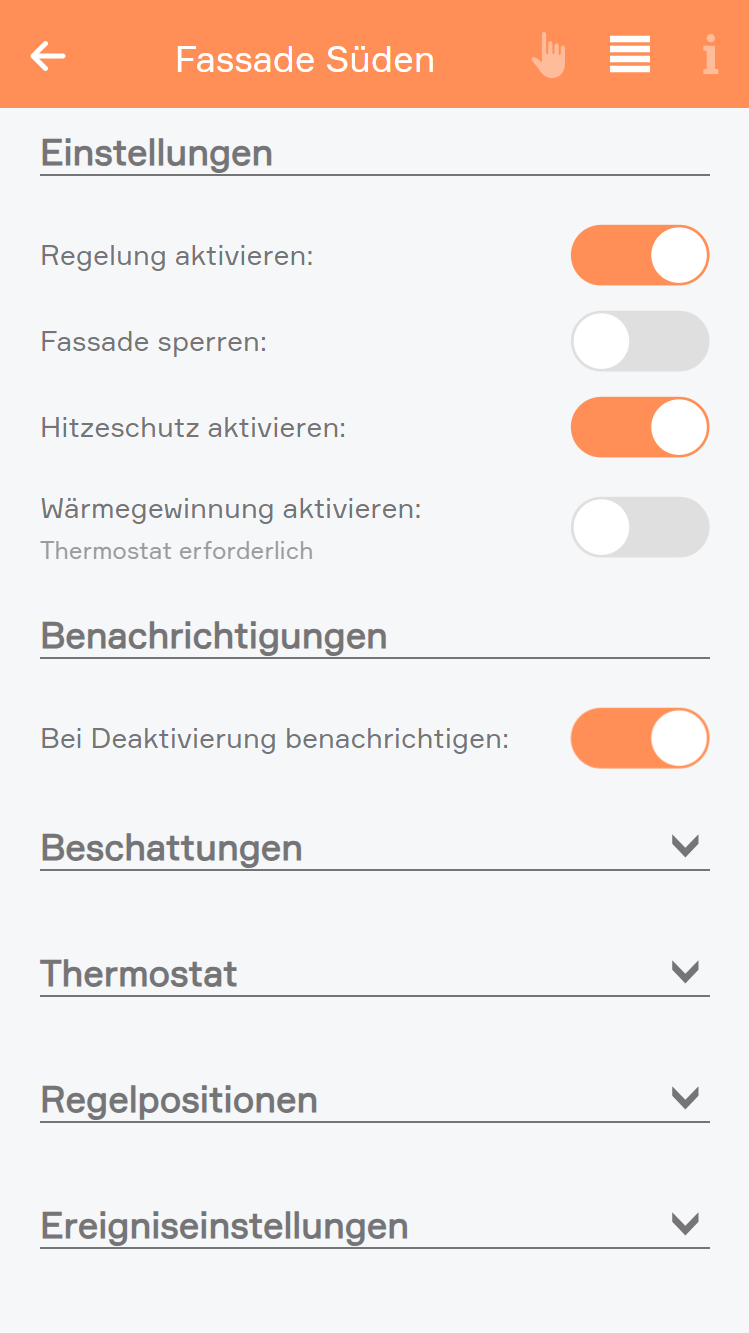The image size is (749, 1333).
Task: Click the Fassade Süden page title
Action: point(305,60)
